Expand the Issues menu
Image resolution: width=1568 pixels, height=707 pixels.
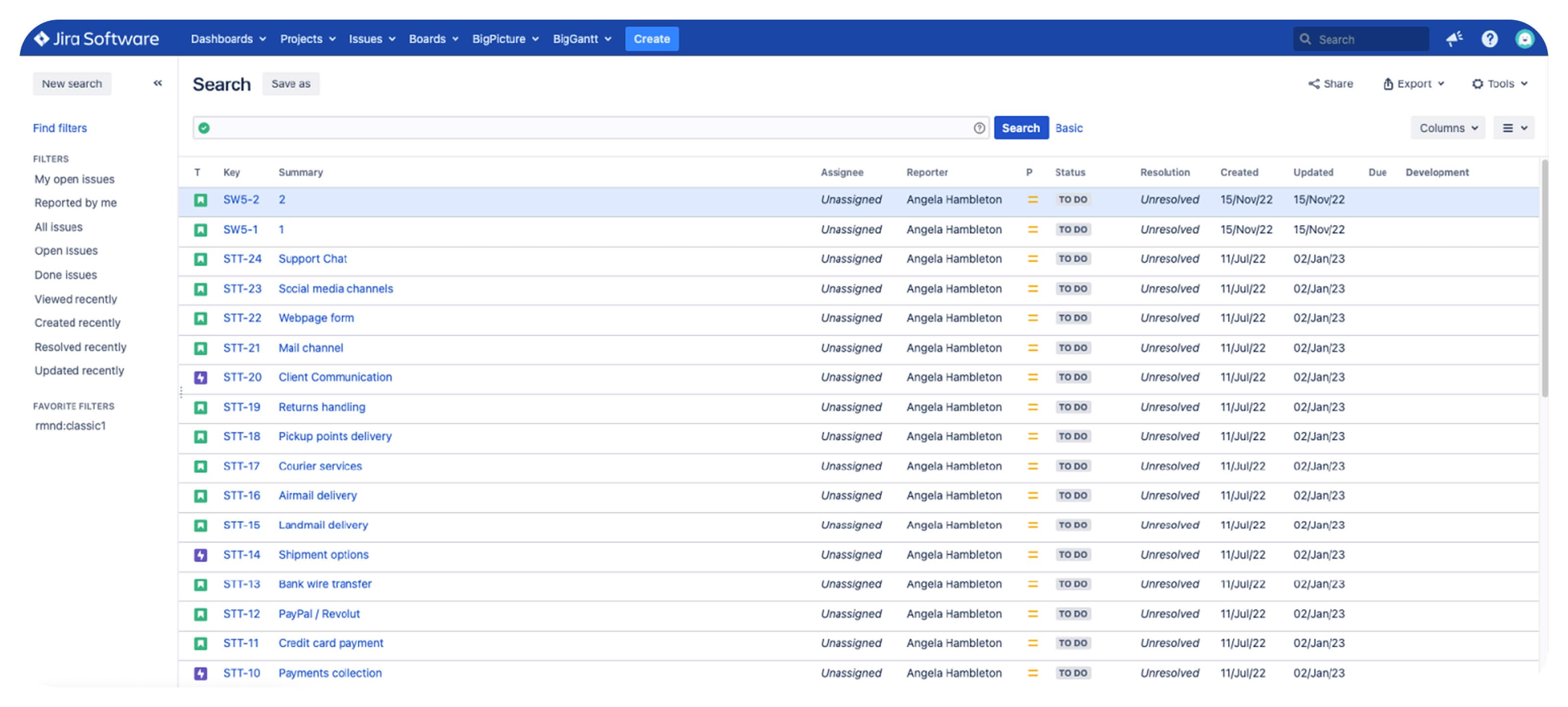(372, 39)
